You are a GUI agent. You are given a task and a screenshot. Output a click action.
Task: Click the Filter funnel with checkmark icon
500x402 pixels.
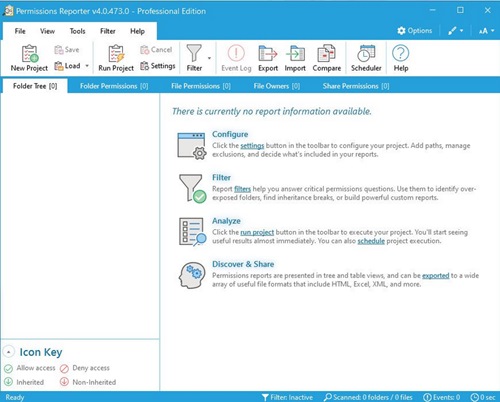click(192, 188)
